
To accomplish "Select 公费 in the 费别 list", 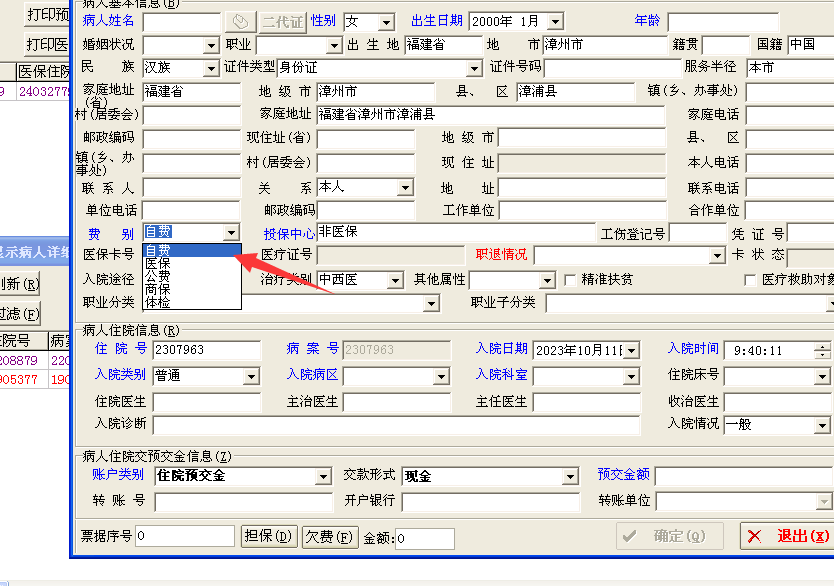I will (x=191, y=276).
